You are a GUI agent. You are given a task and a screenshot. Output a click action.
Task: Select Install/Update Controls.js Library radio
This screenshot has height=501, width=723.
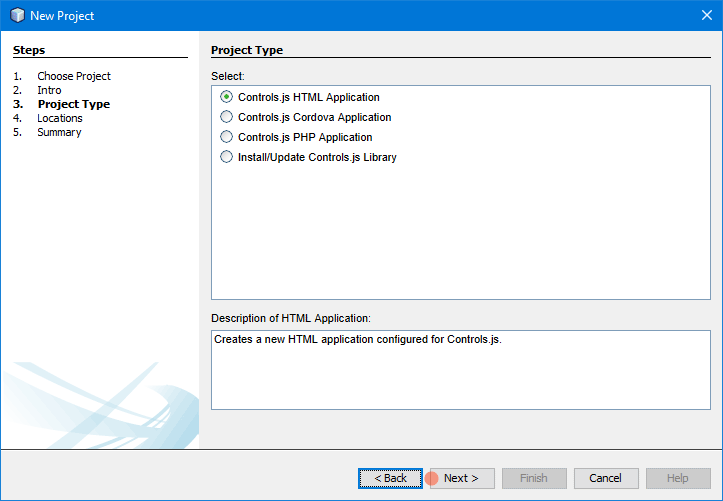[x=308, y=157]
